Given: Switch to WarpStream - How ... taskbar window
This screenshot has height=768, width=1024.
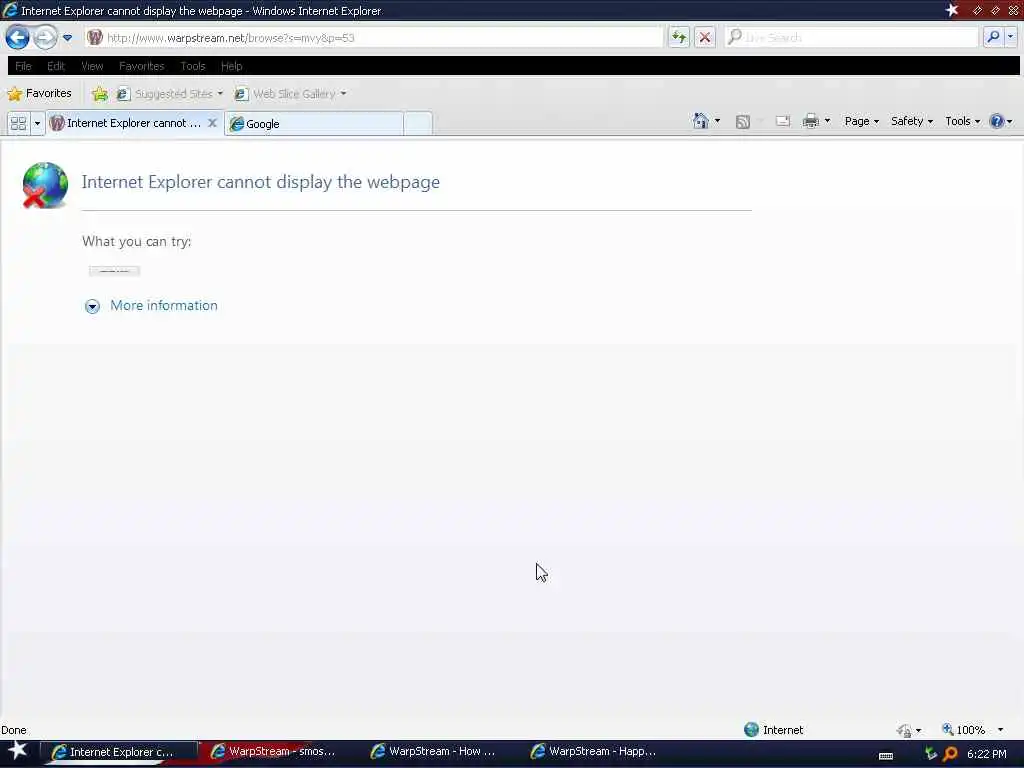Looking at the screenshot, I should point(433,752).
